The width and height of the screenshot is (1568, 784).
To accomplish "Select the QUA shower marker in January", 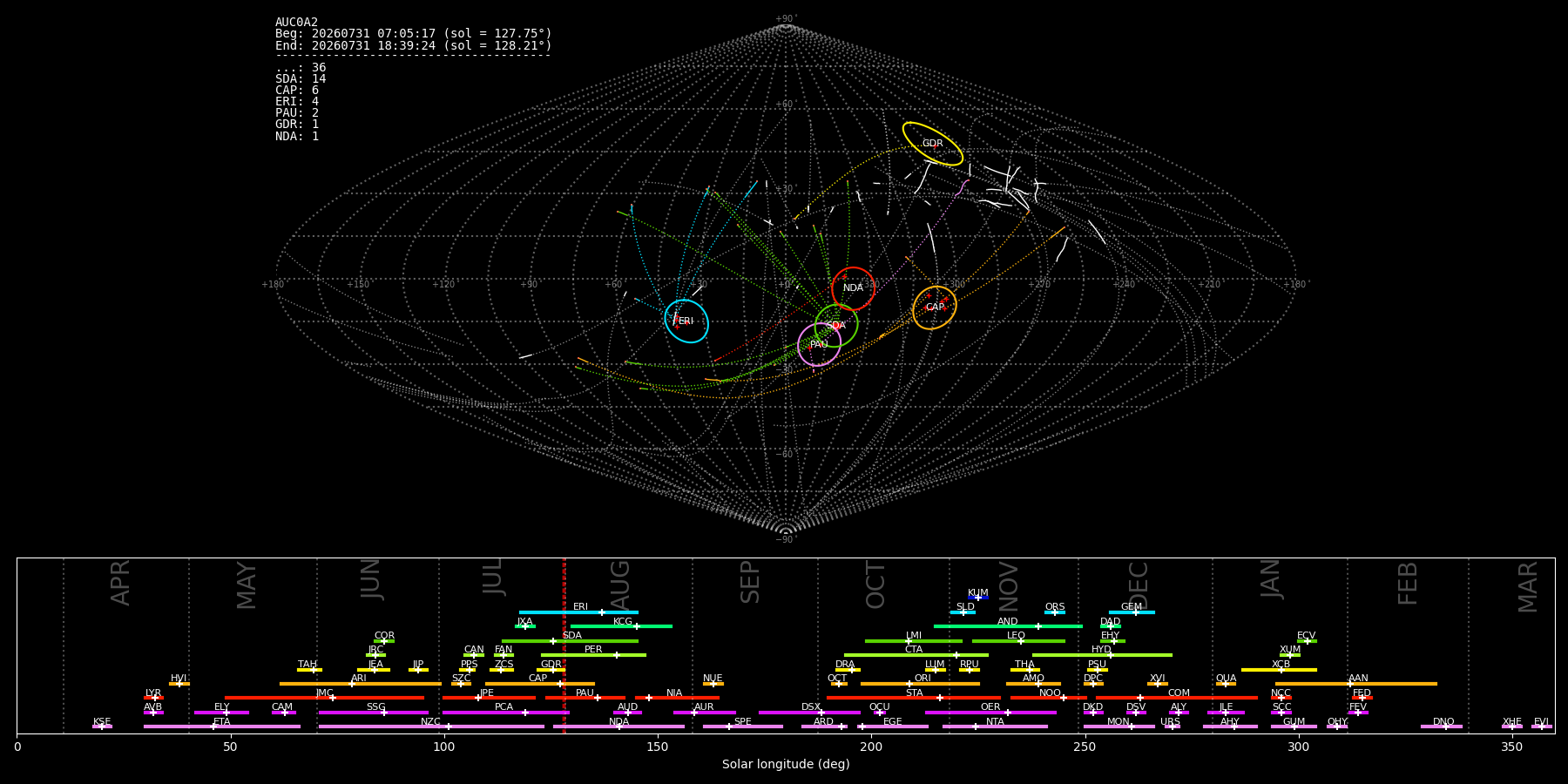I will [x=1226, y=684].
